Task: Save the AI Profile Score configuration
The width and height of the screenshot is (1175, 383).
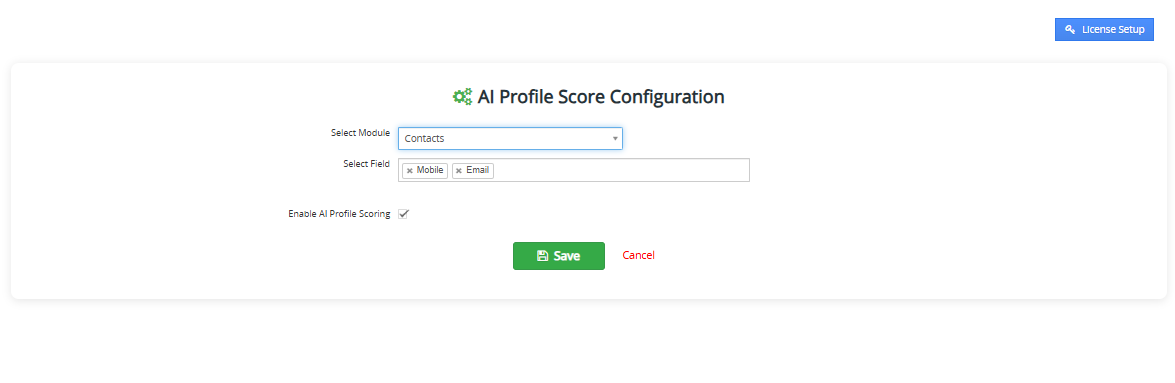Action: [559, 256]
